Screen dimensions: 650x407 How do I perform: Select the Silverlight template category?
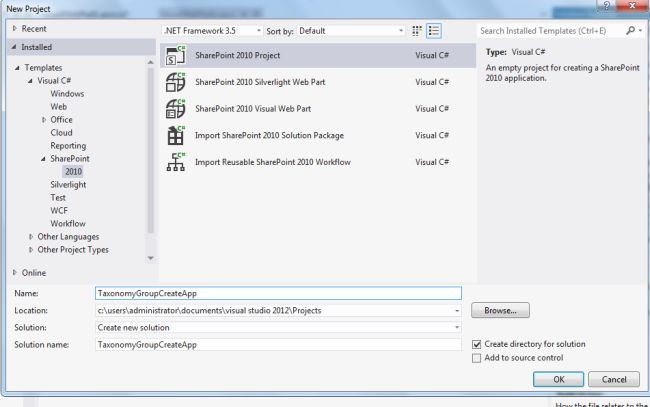[68, 185]
